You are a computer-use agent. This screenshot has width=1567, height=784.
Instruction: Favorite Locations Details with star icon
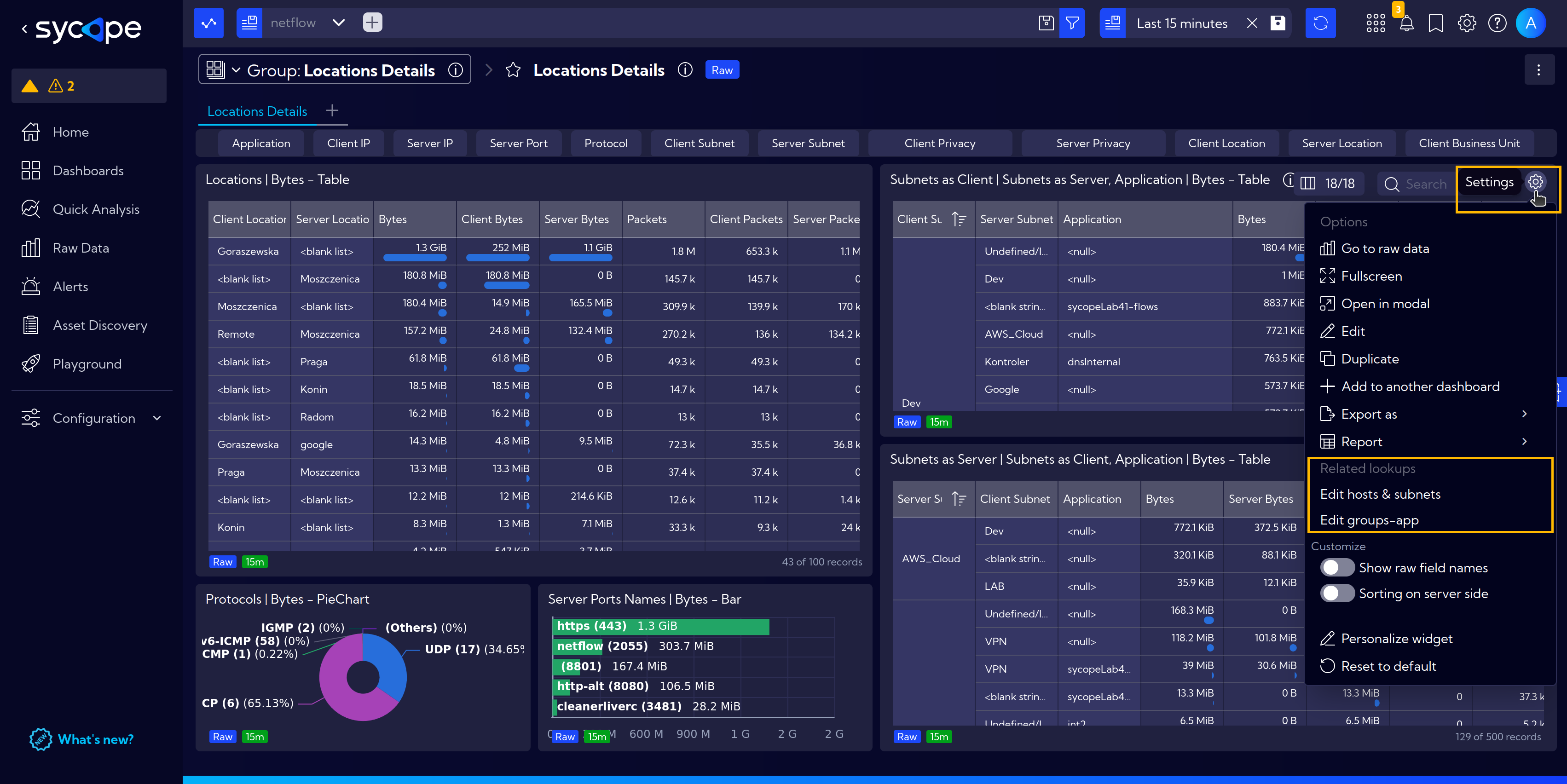[514, 70]
